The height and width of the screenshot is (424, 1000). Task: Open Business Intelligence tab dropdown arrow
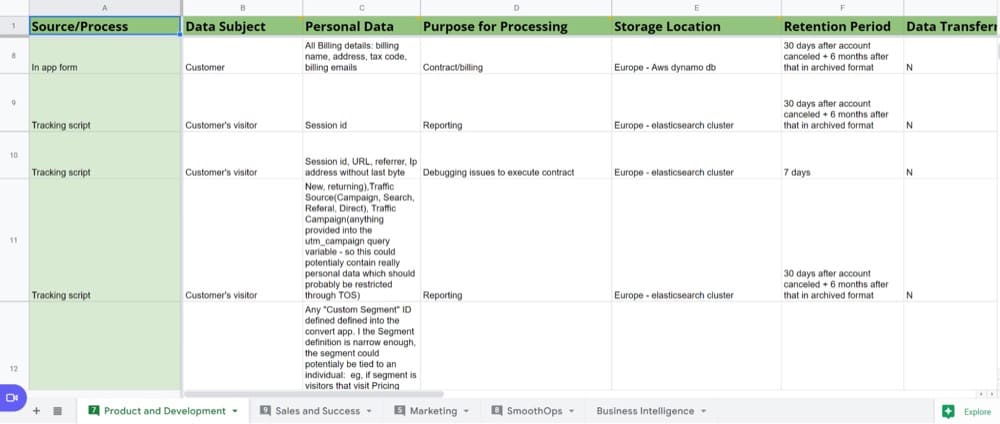(x=703, y=411)
